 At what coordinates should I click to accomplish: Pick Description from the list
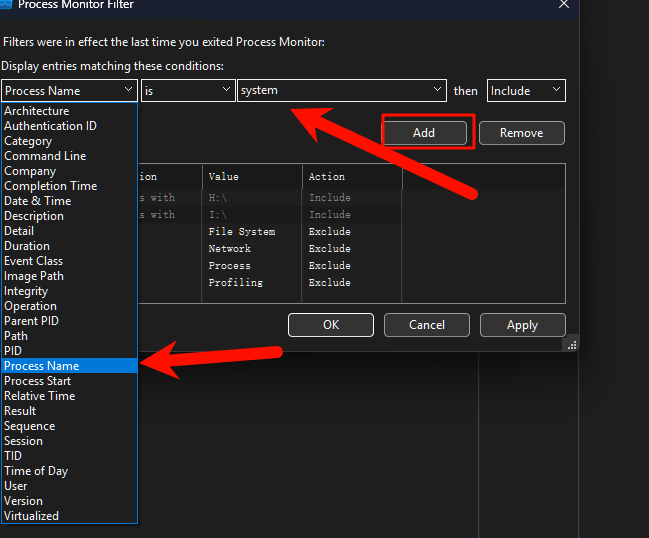(x=70, y=216)
